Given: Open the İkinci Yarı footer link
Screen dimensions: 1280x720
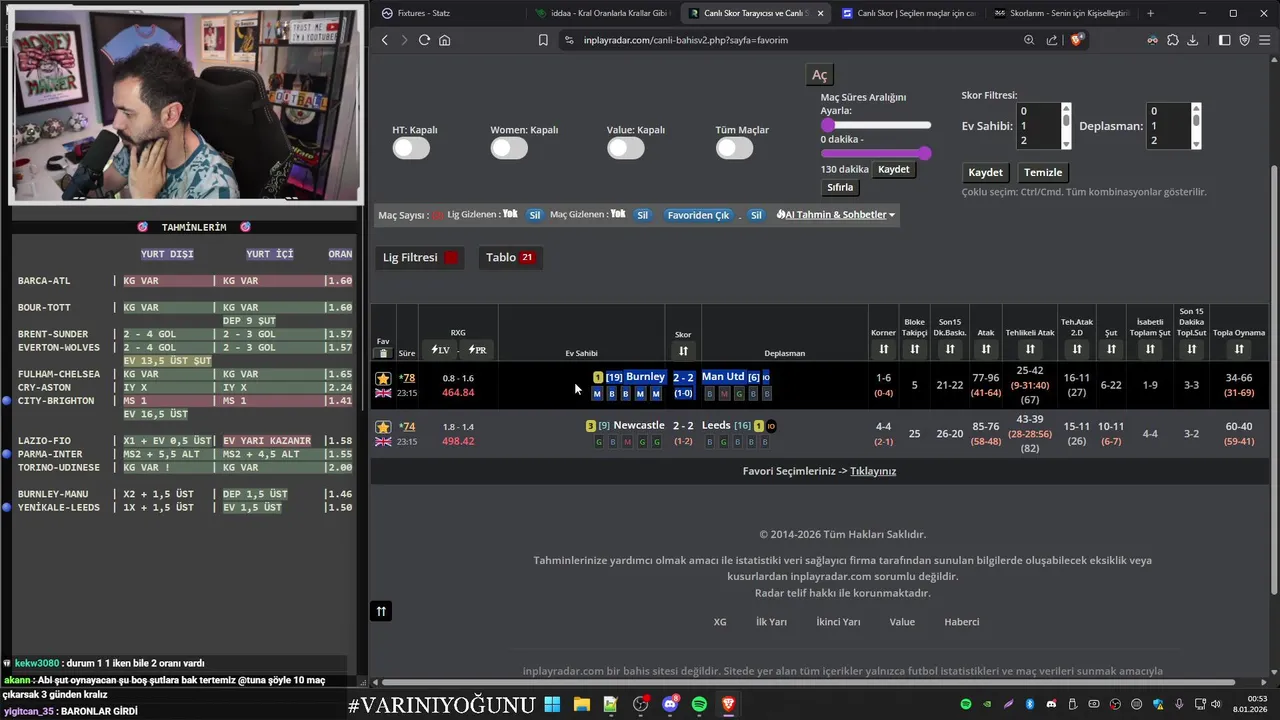Looking at the screenshot, I should 838,622.
